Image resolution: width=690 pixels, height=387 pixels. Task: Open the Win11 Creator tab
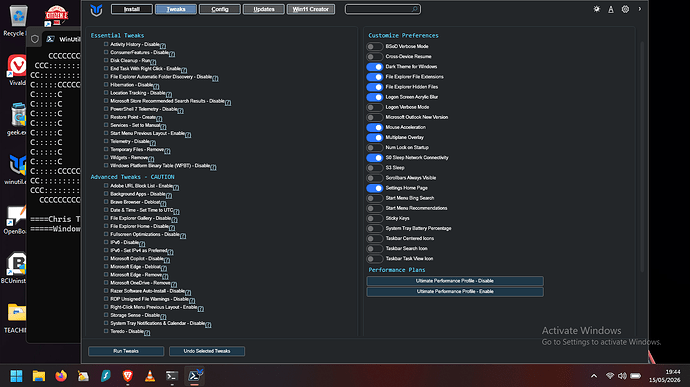311,9
